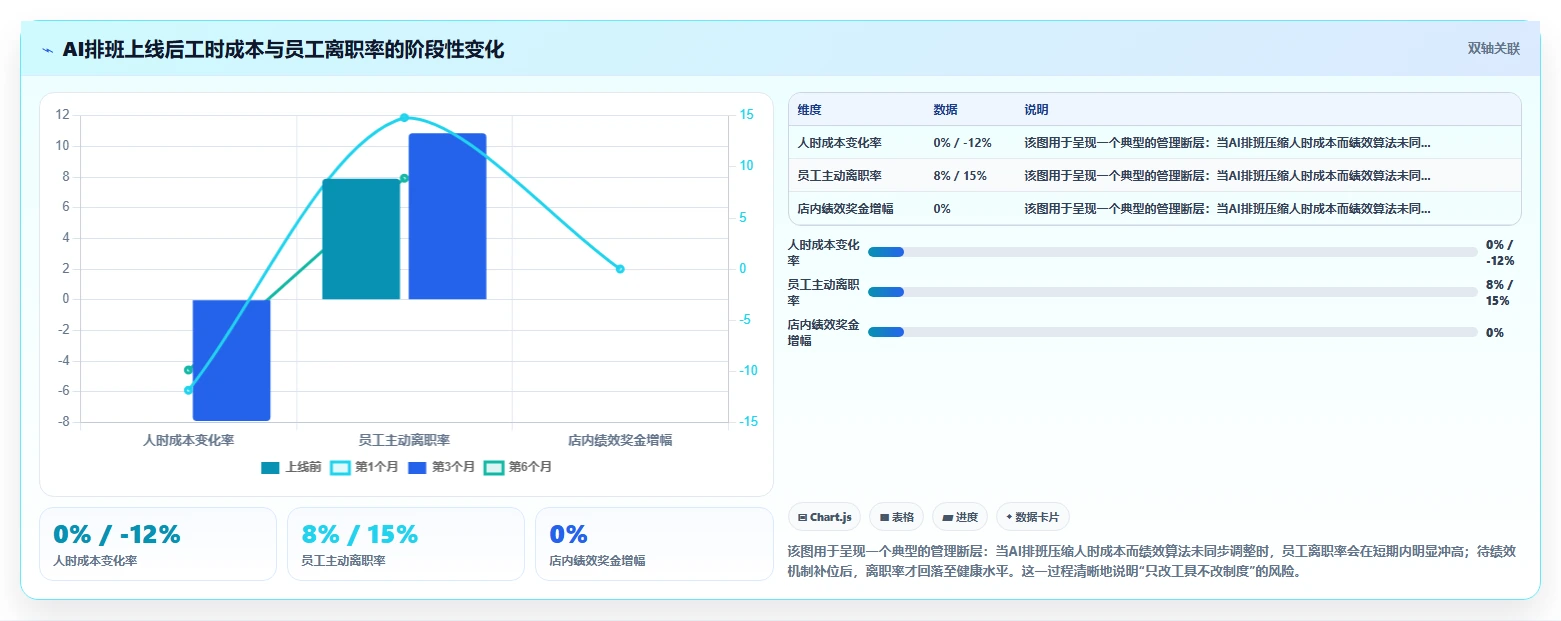Screen dimensions: 1561x621
Task: Click the negative blue bar for 人时成本变化率
Action: pyautogui.click(x=232, y=360)
